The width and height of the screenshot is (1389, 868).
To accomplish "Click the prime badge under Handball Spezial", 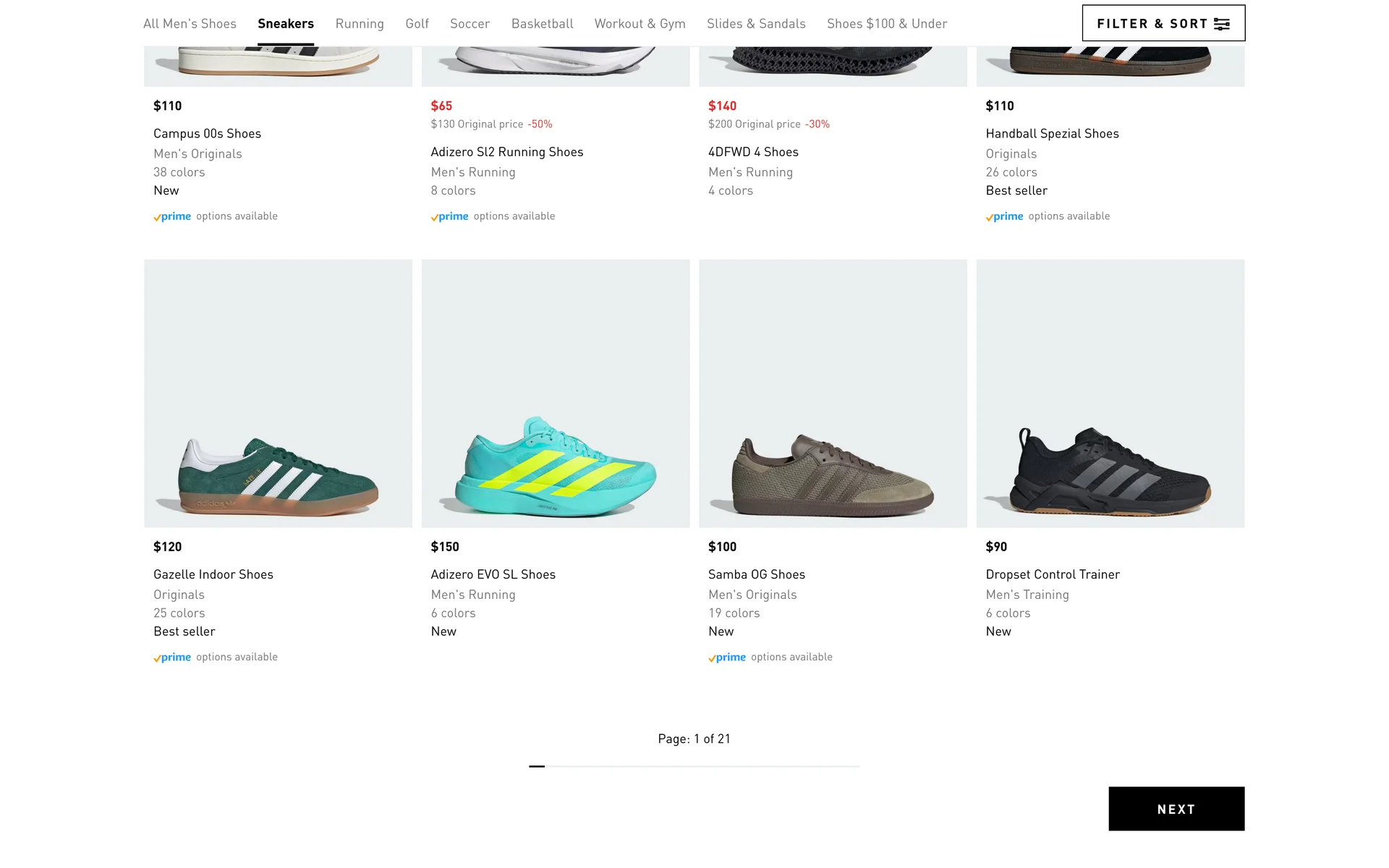I will [x=1004, y=216].
